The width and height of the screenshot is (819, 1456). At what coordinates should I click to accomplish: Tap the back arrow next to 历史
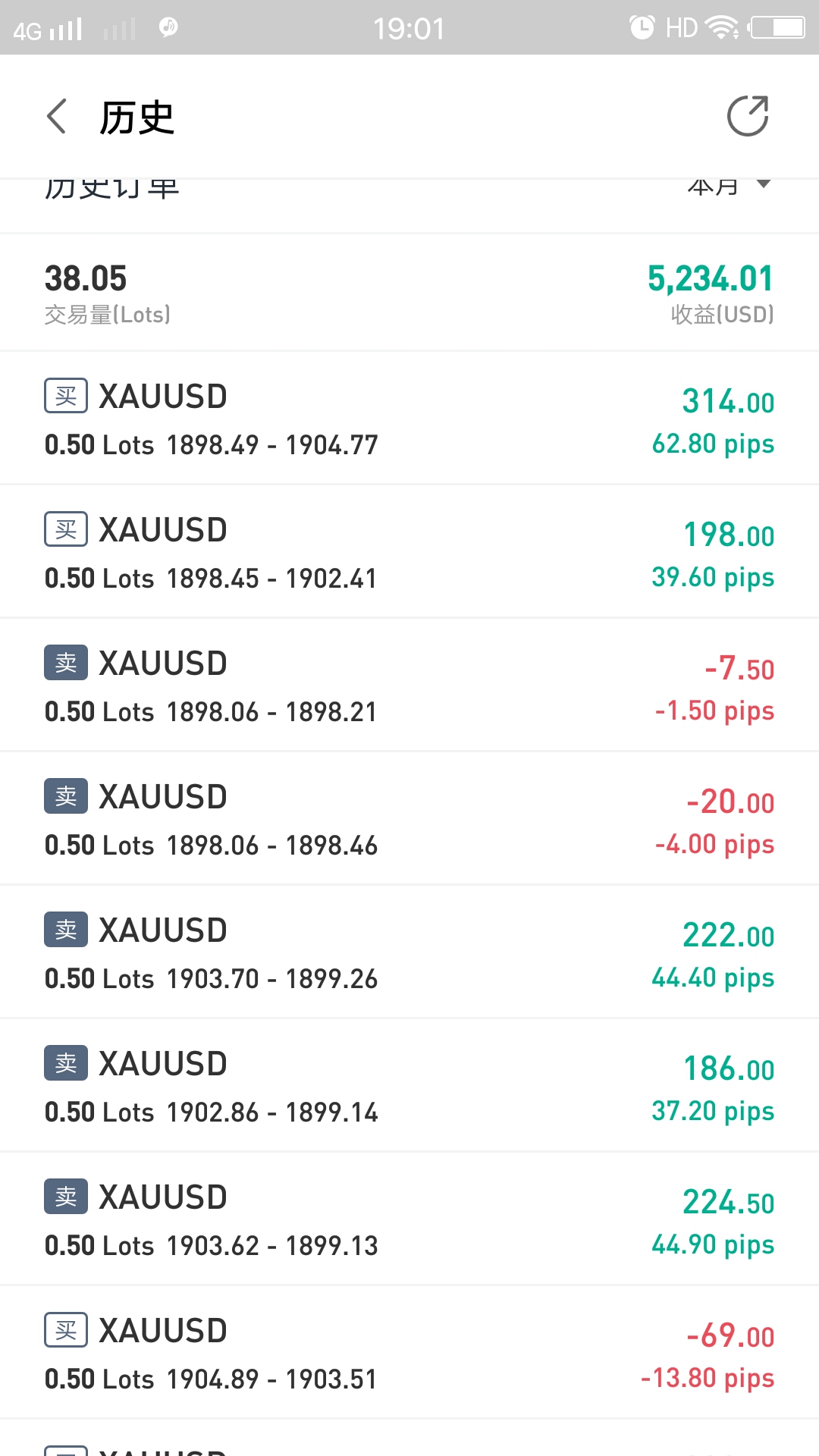point(57,116)
